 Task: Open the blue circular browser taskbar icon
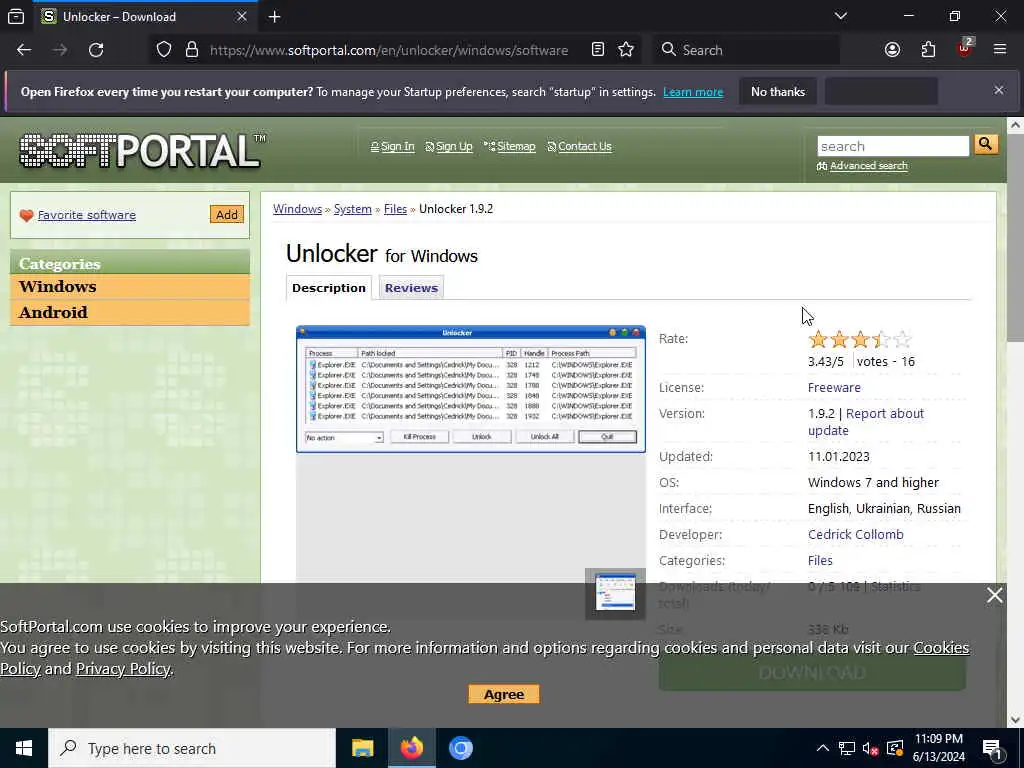pyautogui.click(x=460, y=748)
